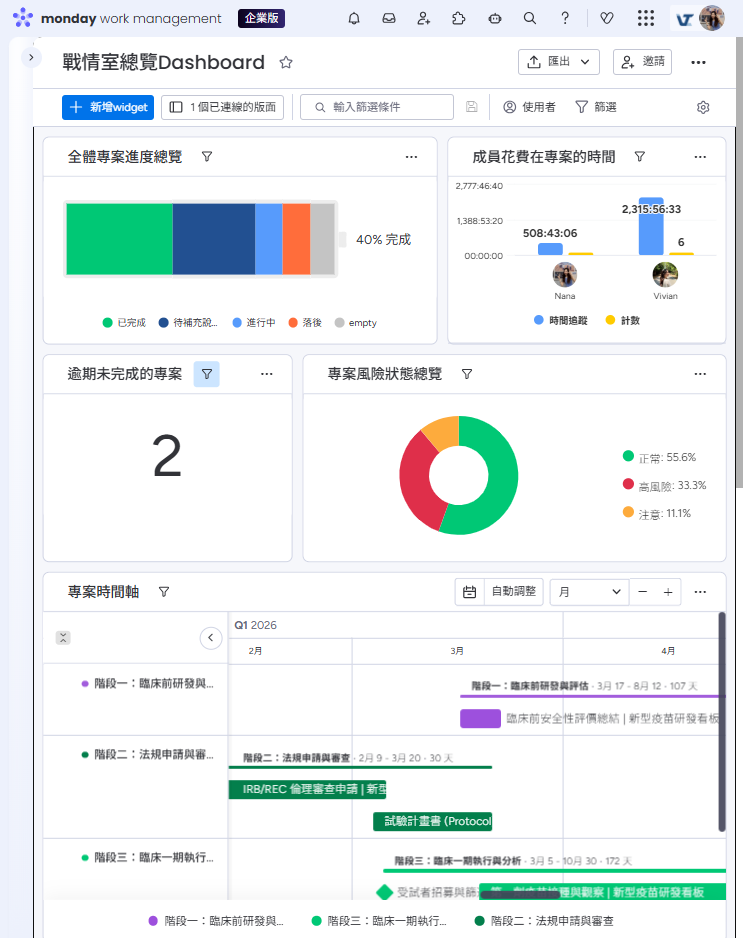The height and width of the screenshot is (938, 743).
Task: Open the apps puzzle-piece icon
Action: [458, 19]
